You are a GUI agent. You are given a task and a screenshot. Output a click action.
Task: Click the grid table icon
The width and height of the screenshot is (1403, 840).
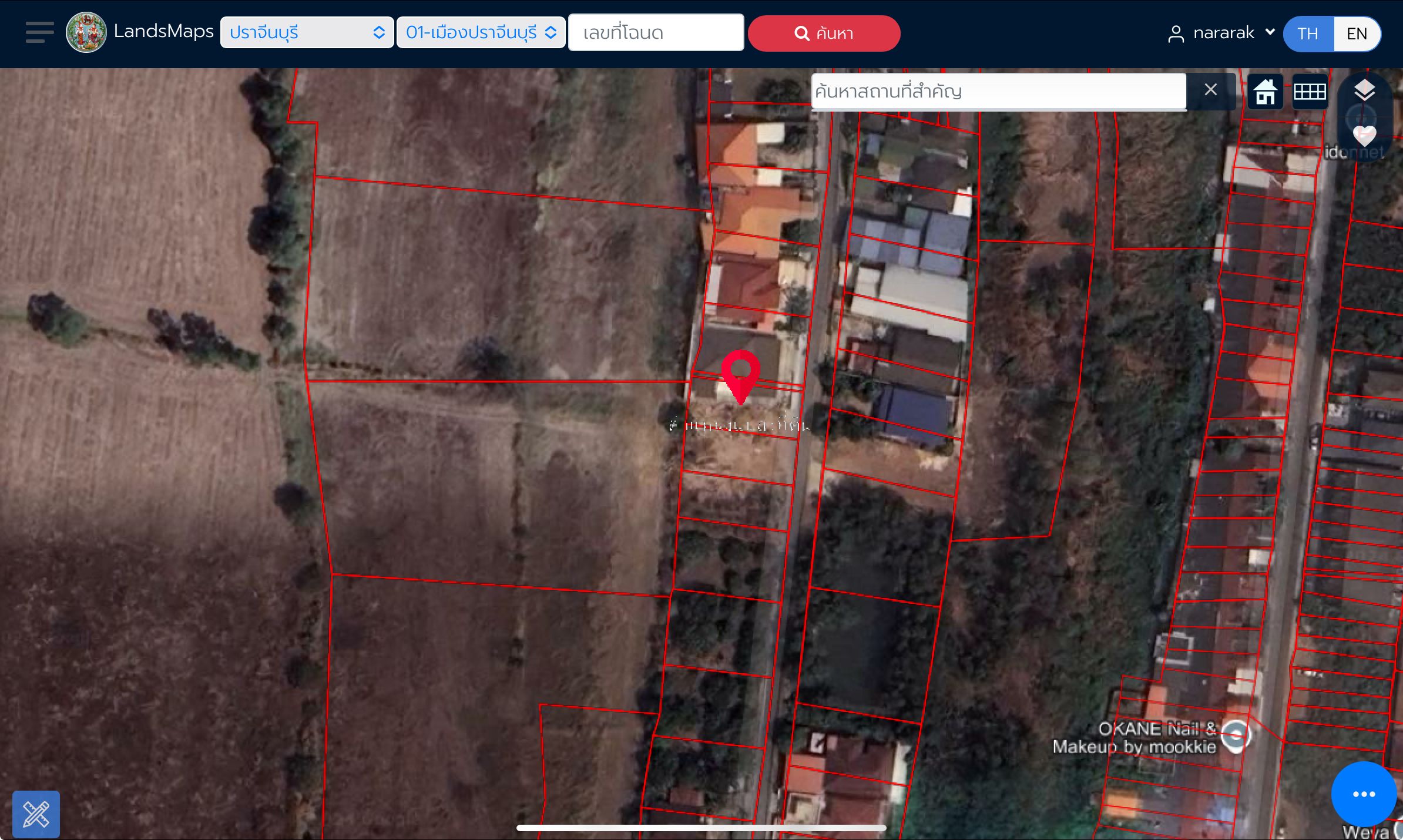pos(1310,92)
